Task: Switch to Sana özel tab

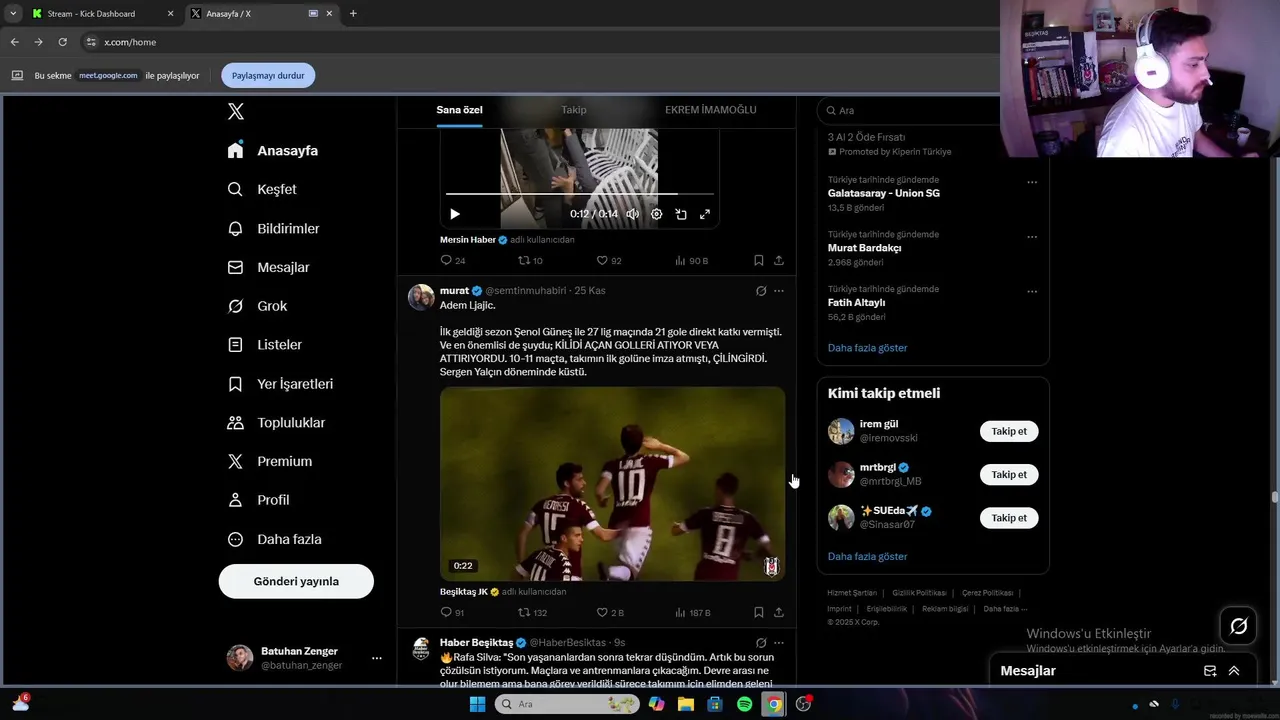Action: tap(459, 110)
